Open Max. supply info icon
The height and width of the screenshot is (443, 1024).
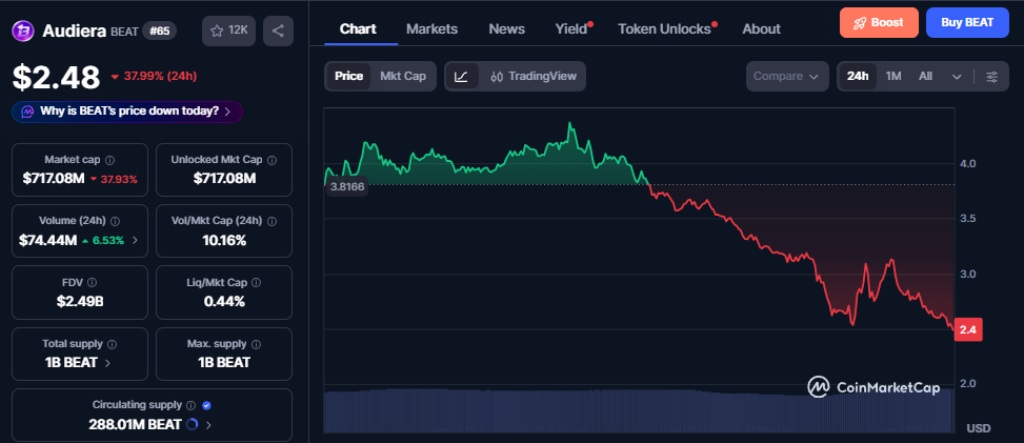coord(255,344)
